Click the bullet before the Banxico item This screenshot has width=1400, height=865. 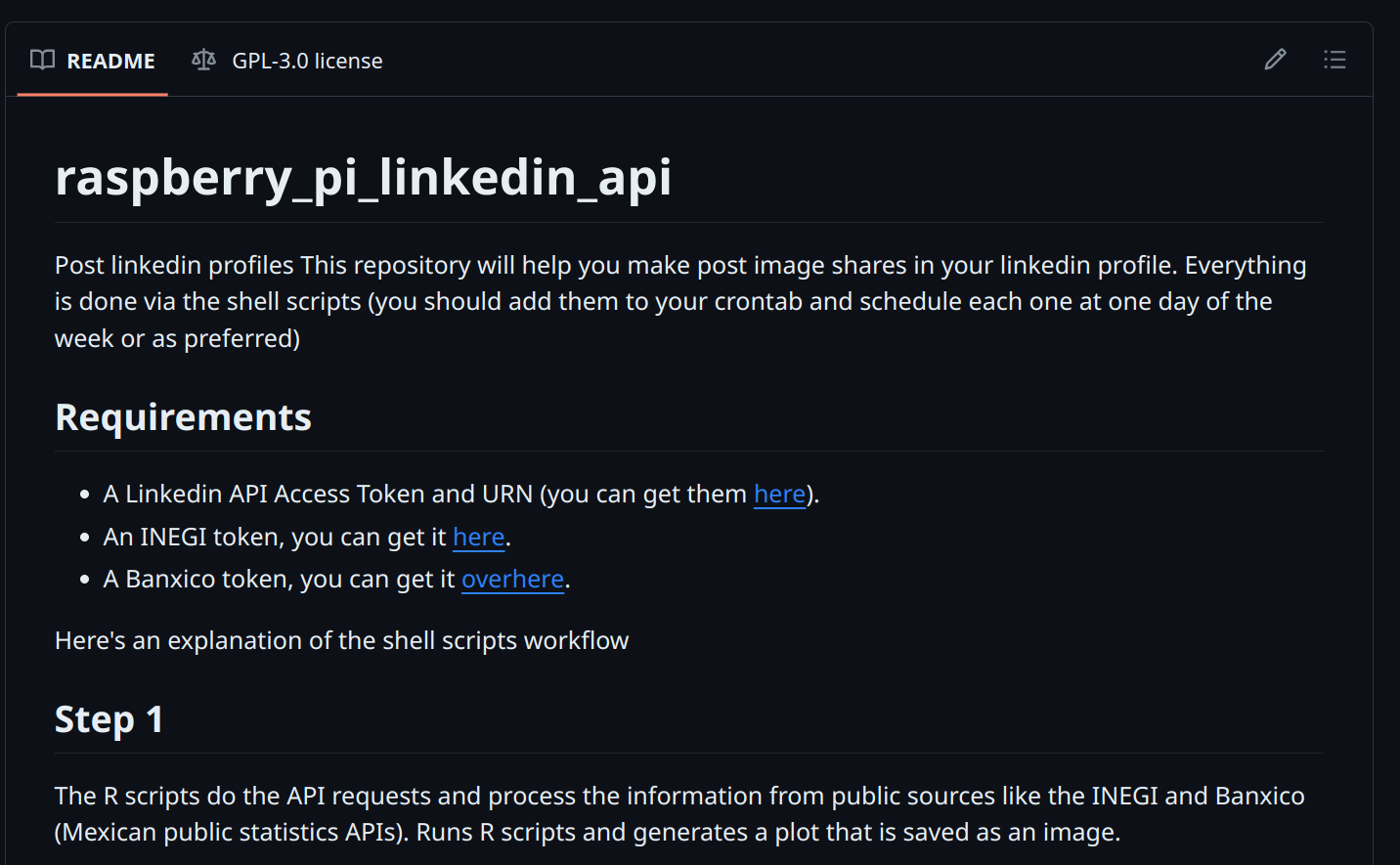85,580
